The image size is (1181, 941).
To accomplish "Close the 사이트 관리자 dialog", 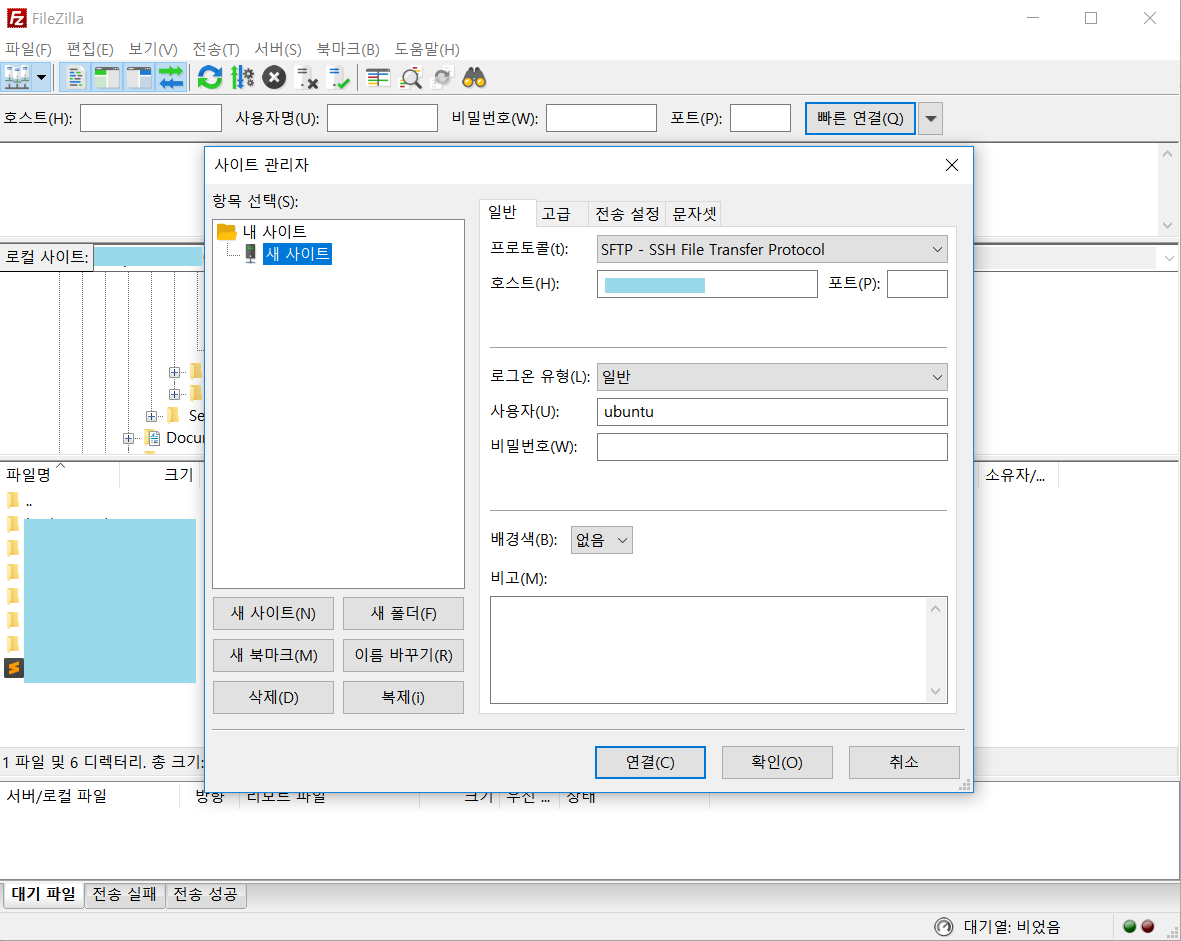I will (x=952, y=165).
